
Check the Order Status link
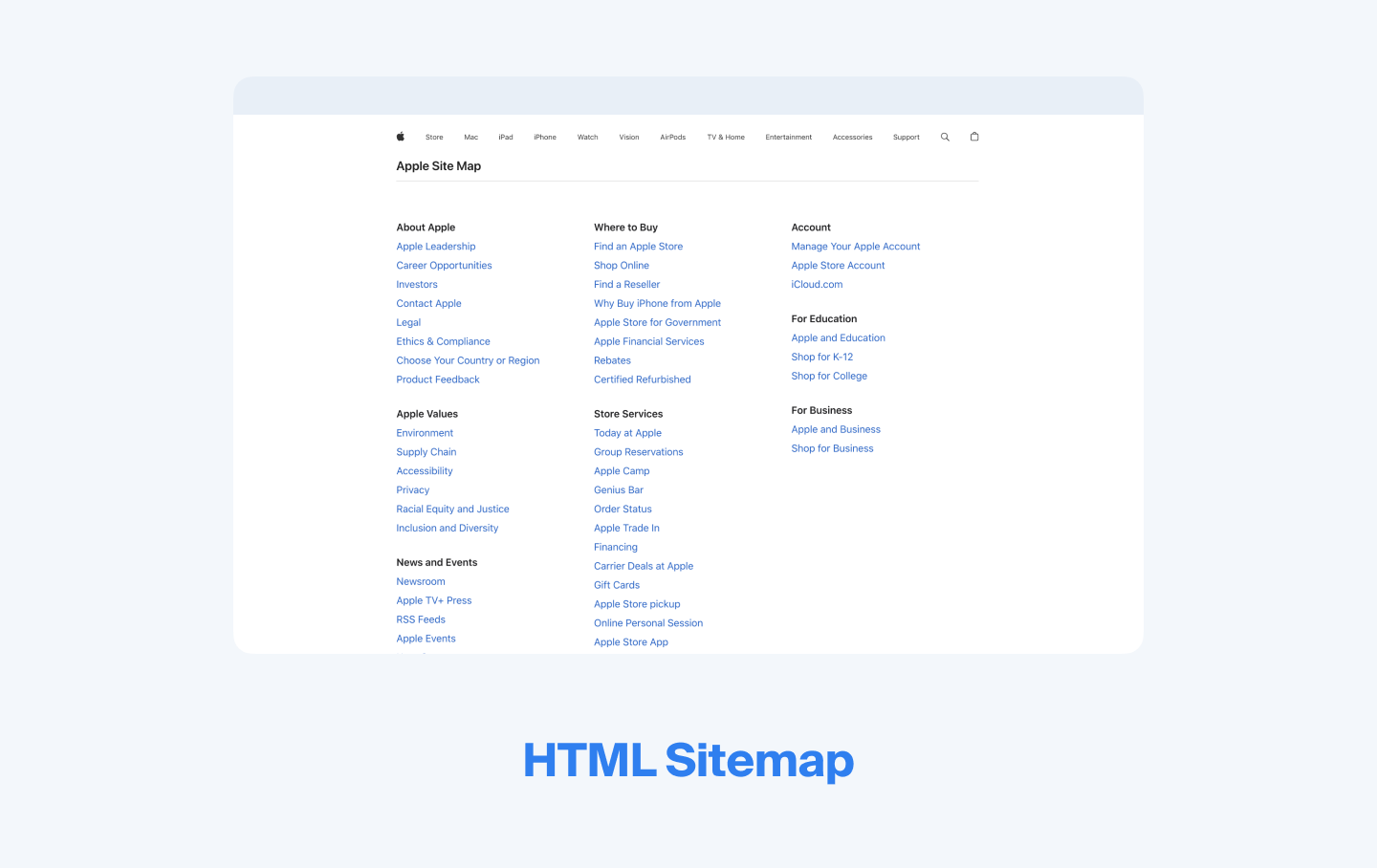pos(623,510)
